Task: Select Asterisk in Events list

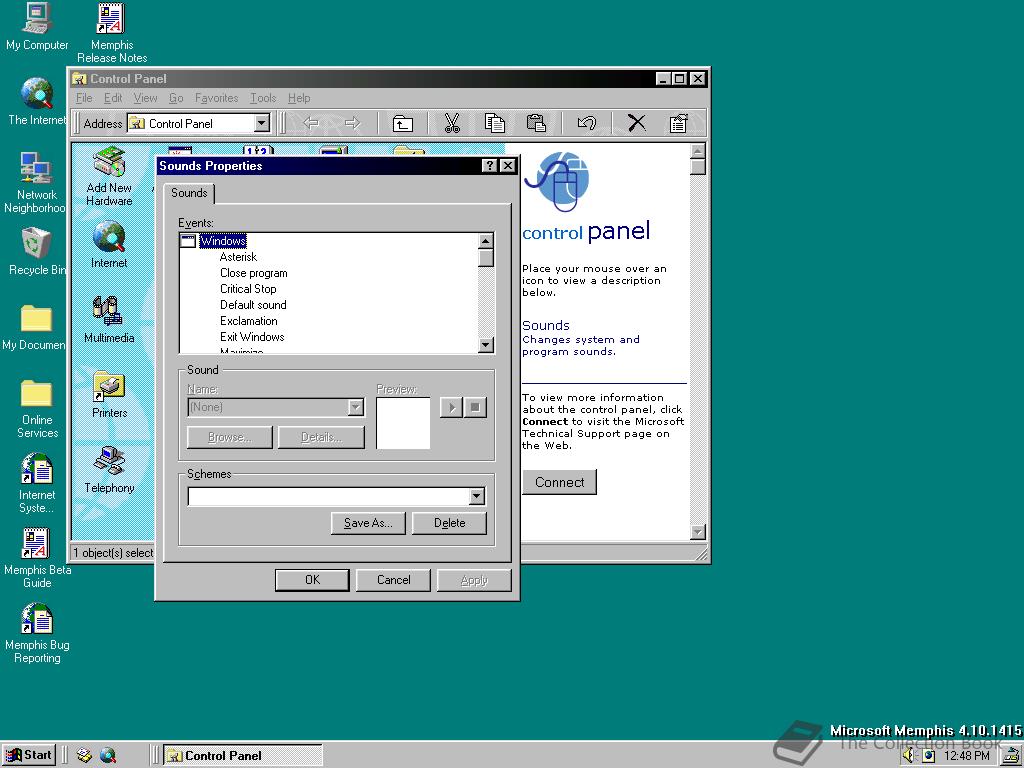Action: tap(238, 257)
